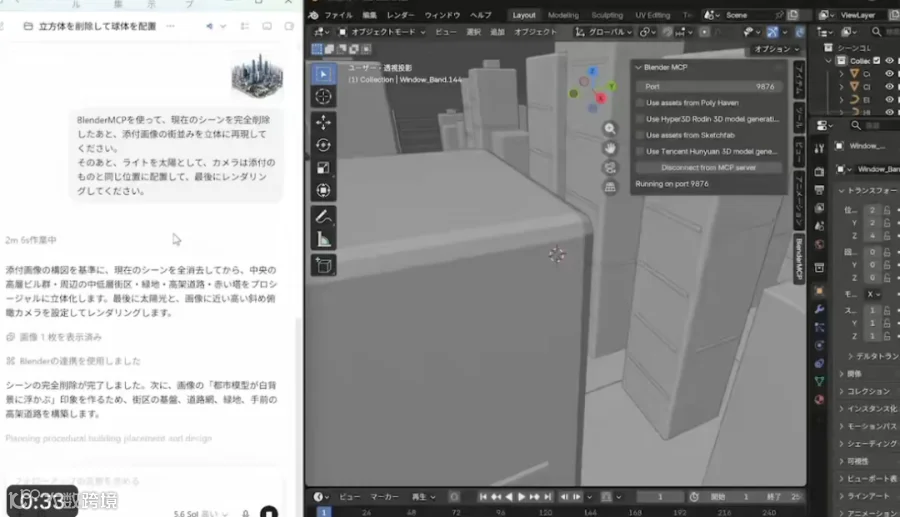The width and height of the screenshot is (900, 517).
Task: Open the Material properties tab (red sphere)
Action: (819, 399)
